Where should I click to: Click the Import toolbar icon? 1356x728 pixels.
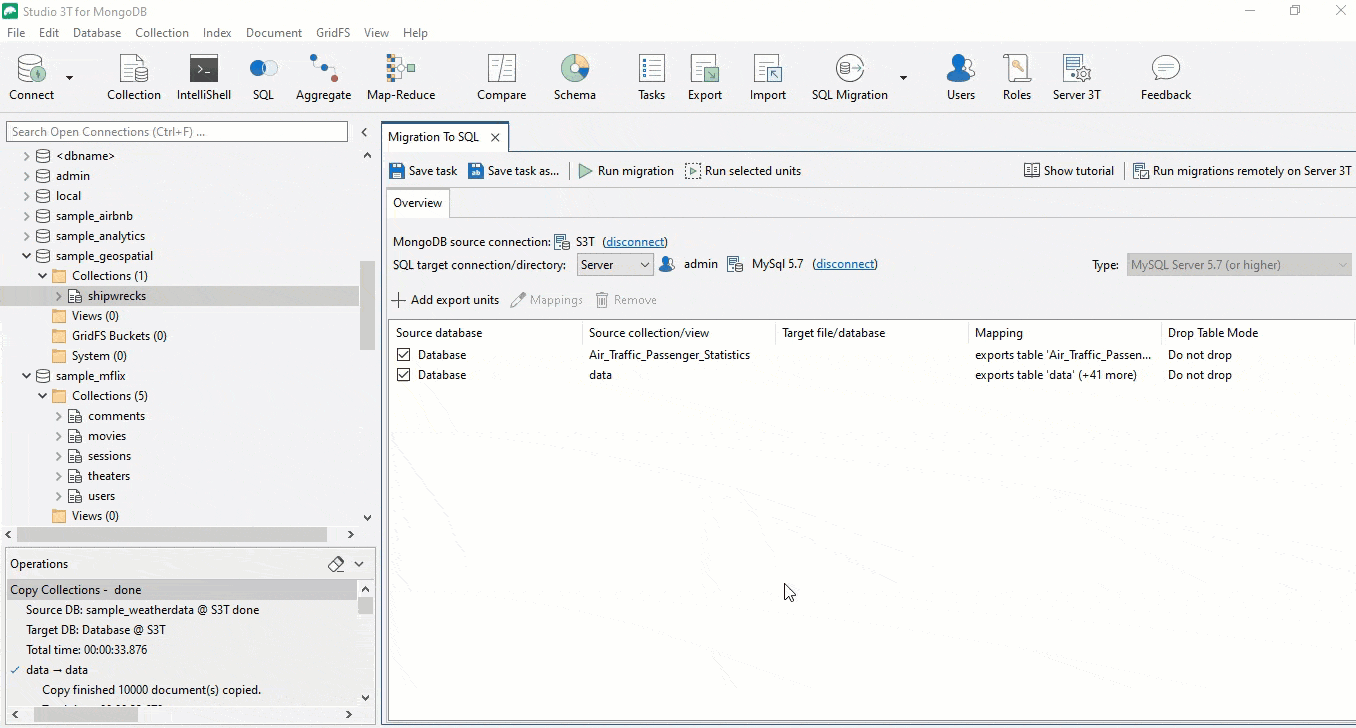tap(768, 78)
